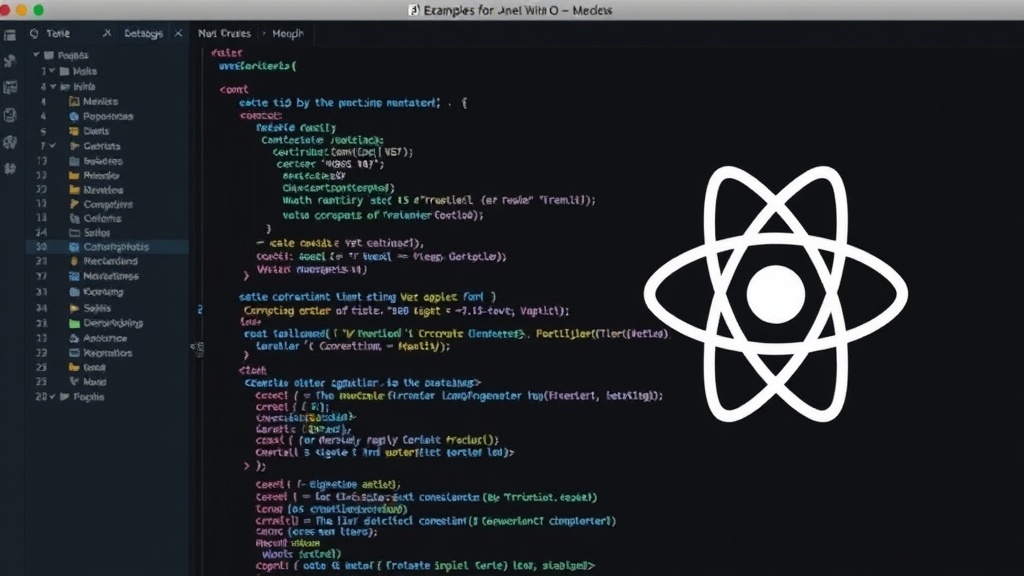Collapse the root Pogbes folder chevron
This screenshot has height=576, width=1024.
(x=36, y=56)
